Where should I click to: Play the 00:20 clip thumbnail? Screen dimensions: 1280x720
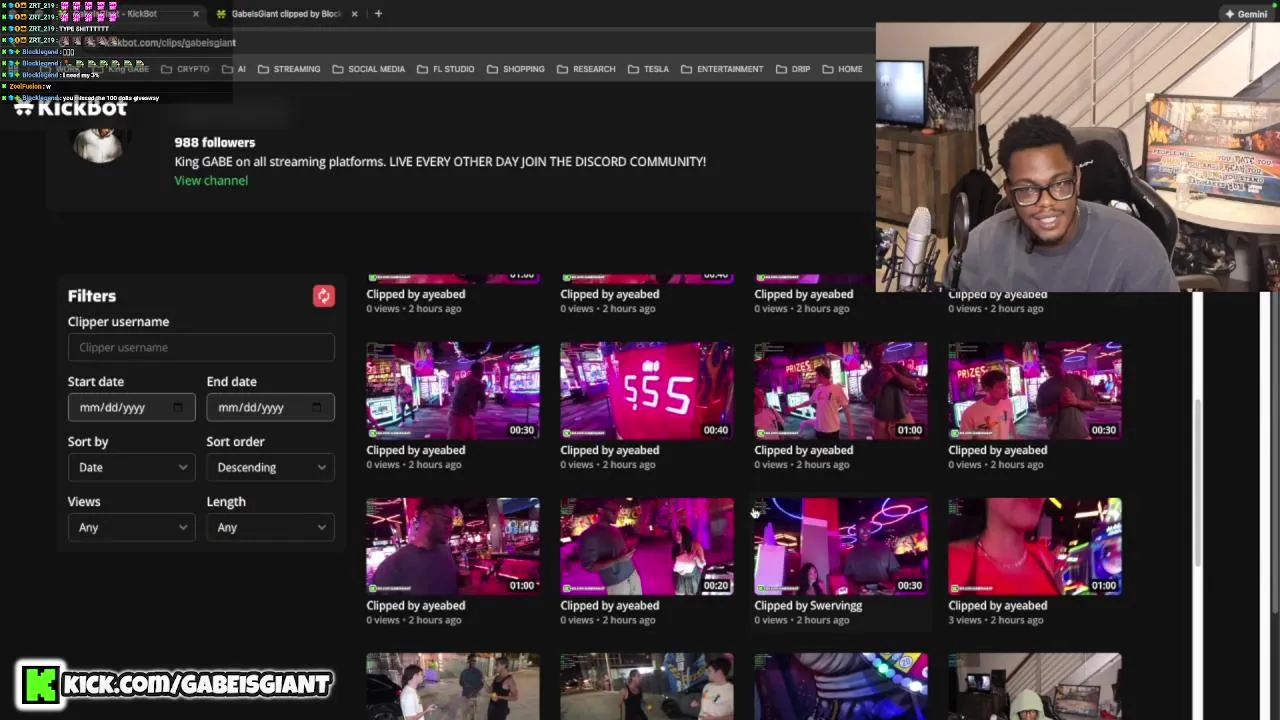click(x=647, y=546)
